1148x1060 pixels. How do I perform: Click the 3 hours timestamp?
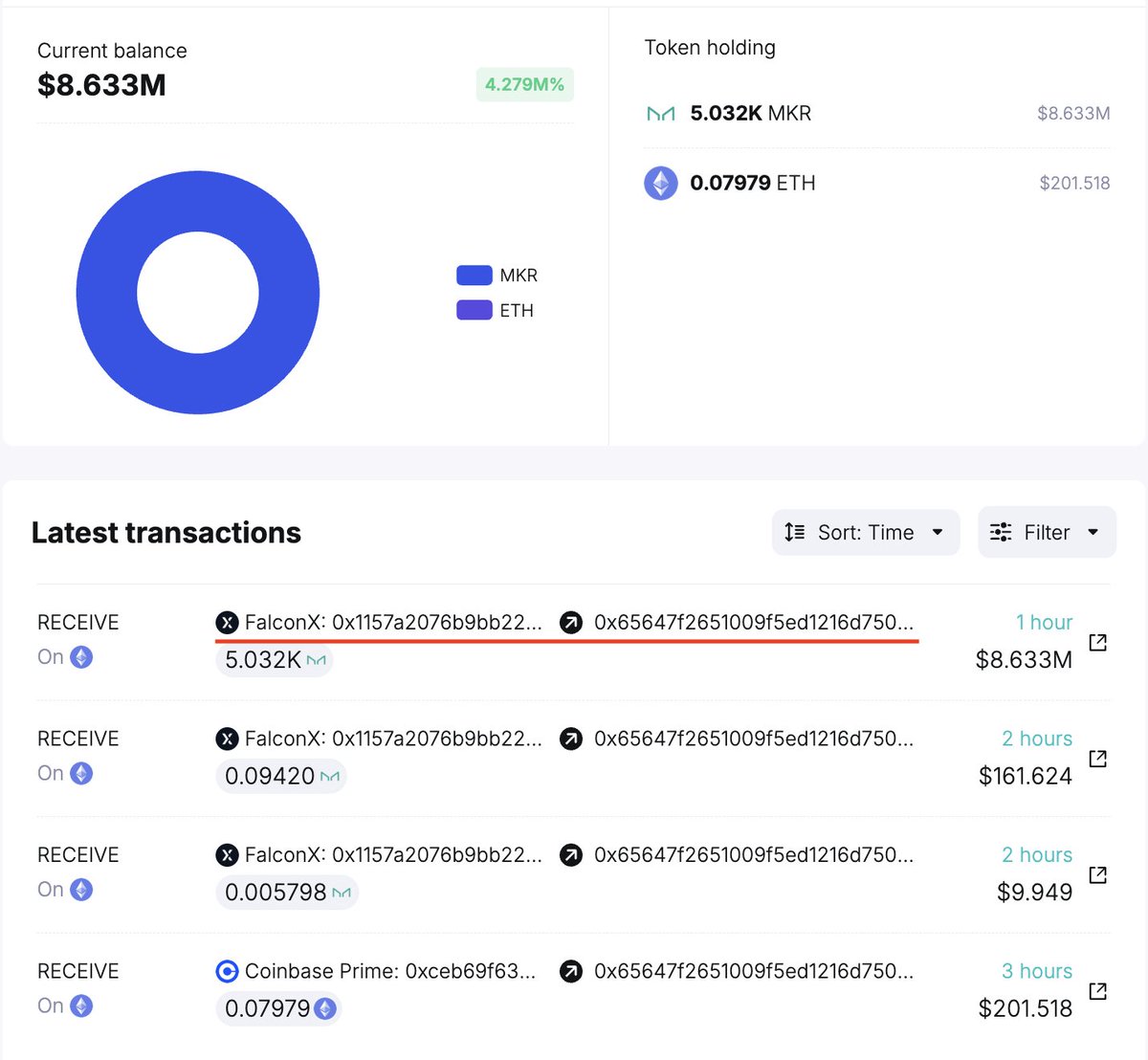point(1037,971)
